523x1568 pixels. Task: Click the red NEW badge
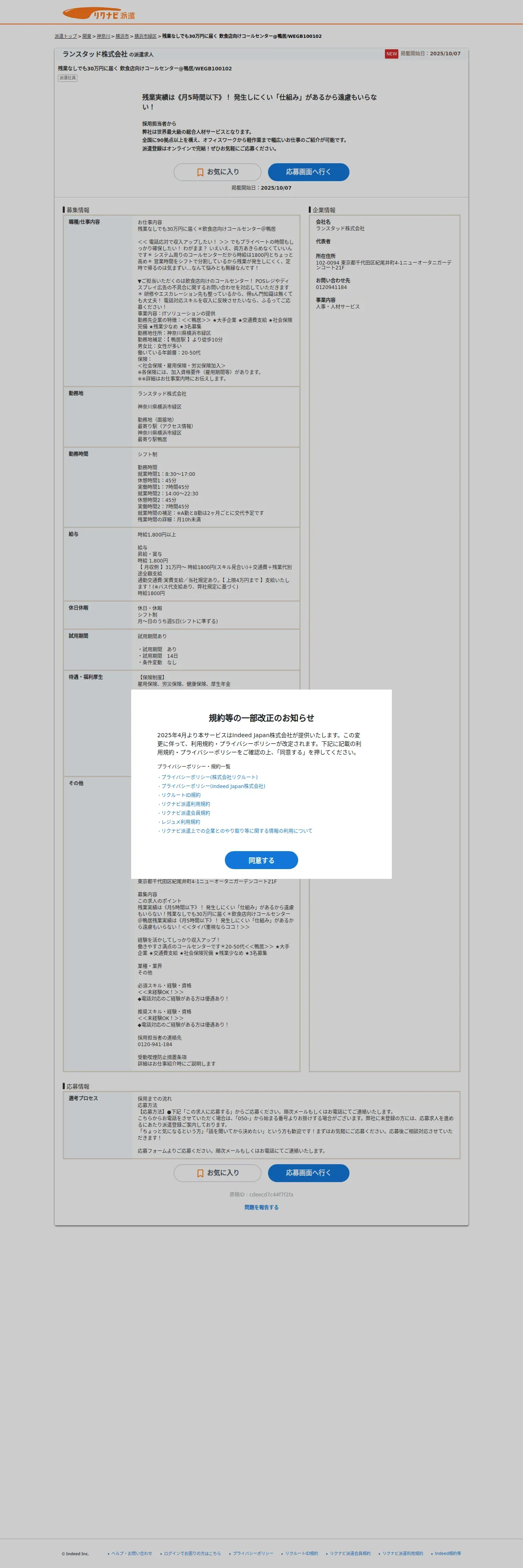[391, 54]
